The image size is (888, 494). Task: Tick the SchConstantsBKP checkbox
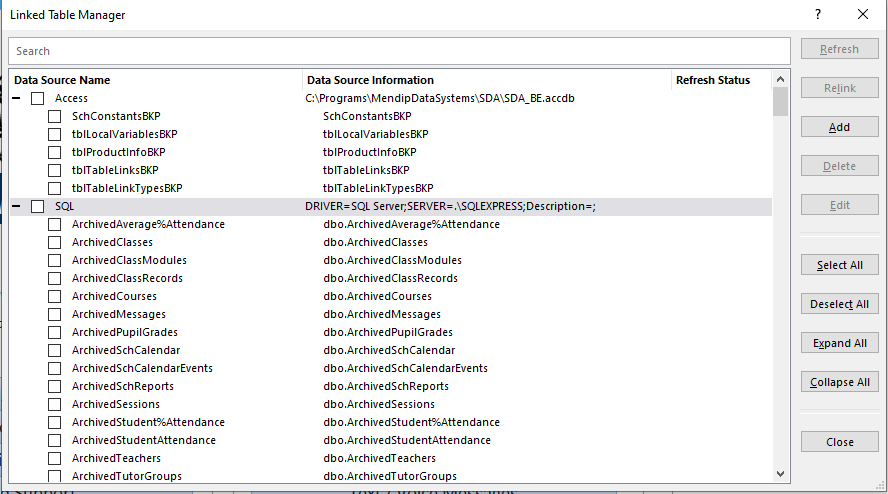coord(54,116)
